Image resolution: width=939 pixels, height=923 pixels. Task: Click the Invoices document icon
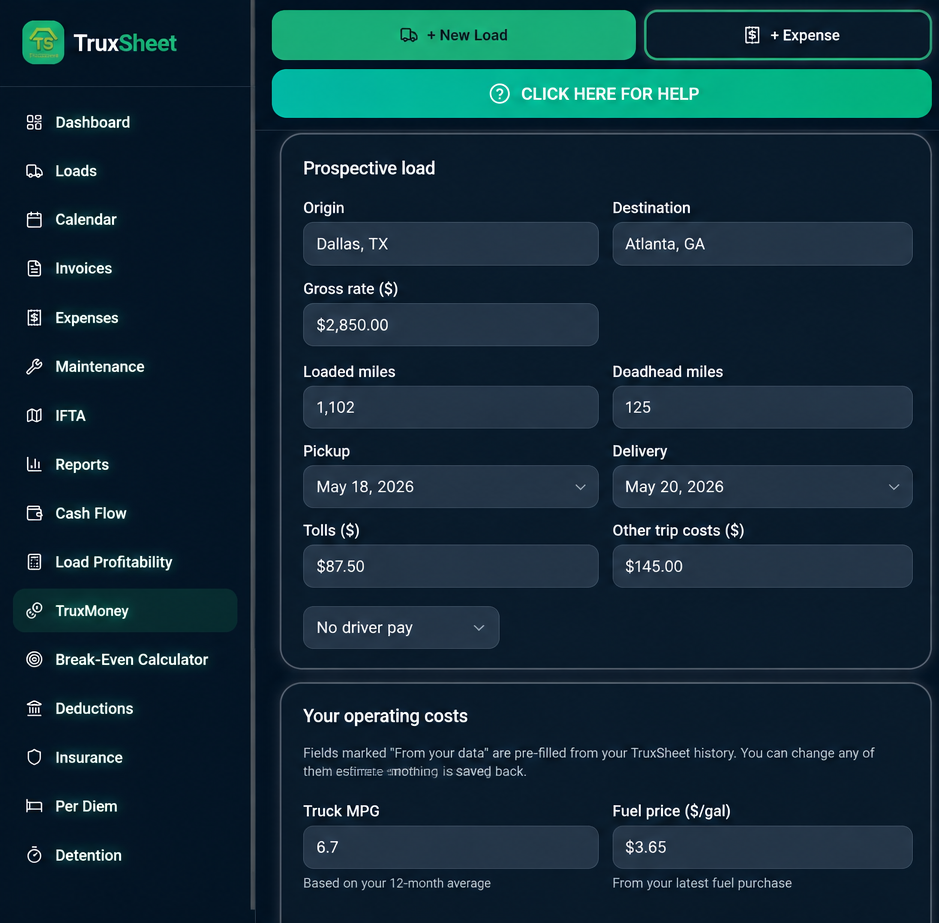click(x=34, y=268)
